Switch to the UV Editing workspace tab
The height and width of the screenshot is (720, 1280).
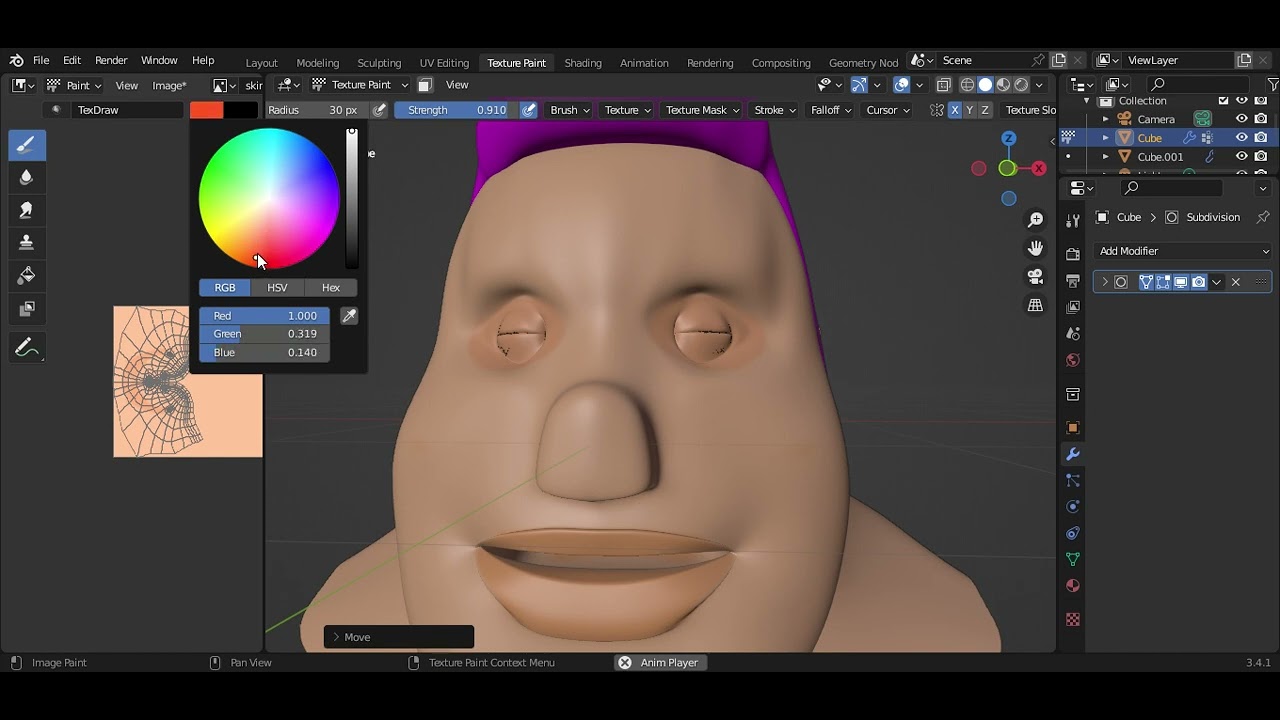(444, 63)
